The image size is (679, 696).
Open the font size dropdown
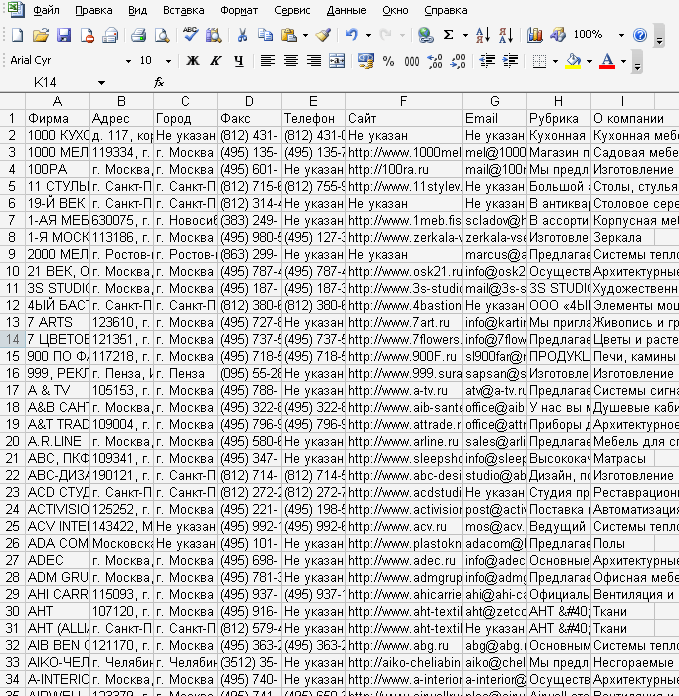(168, 61)
